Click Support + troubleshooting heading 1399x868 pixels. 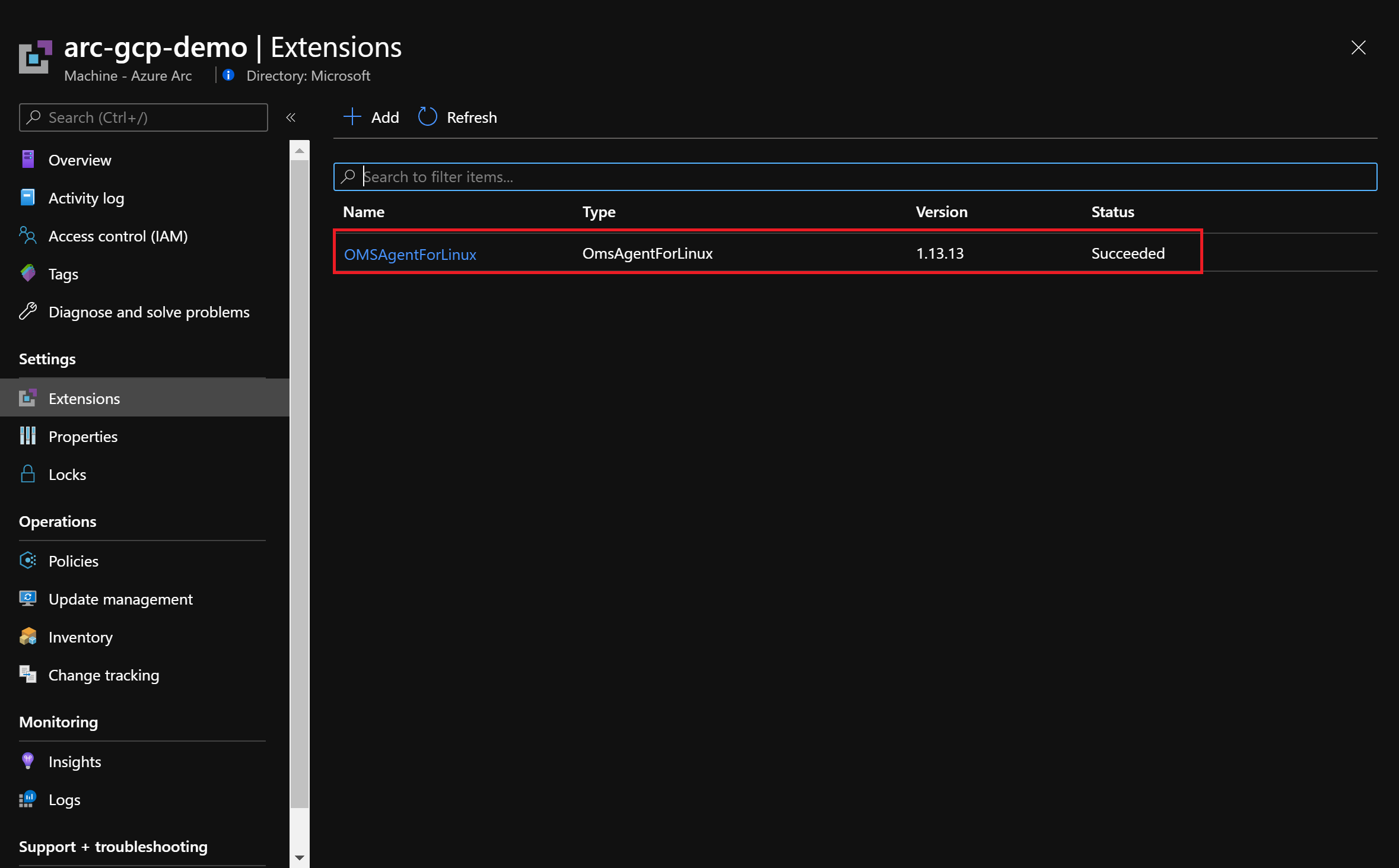(113, 847)
